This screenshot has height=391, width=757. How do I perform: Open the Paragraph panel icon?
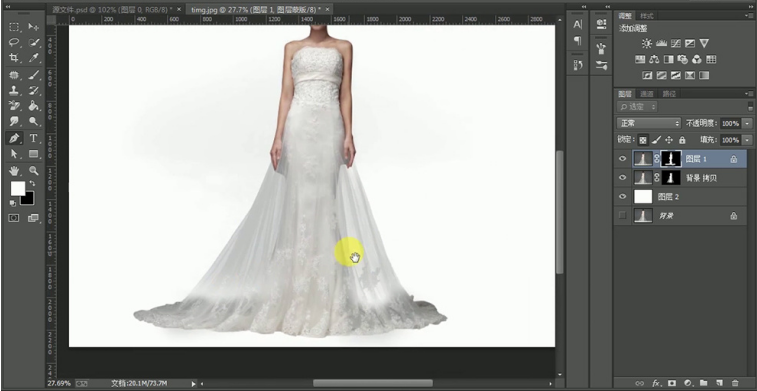click(577, 41)
